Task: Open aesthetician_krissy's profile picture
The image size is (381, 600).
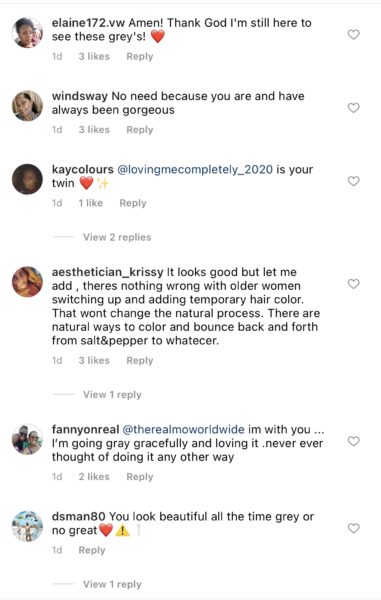Action: (27, 282)
